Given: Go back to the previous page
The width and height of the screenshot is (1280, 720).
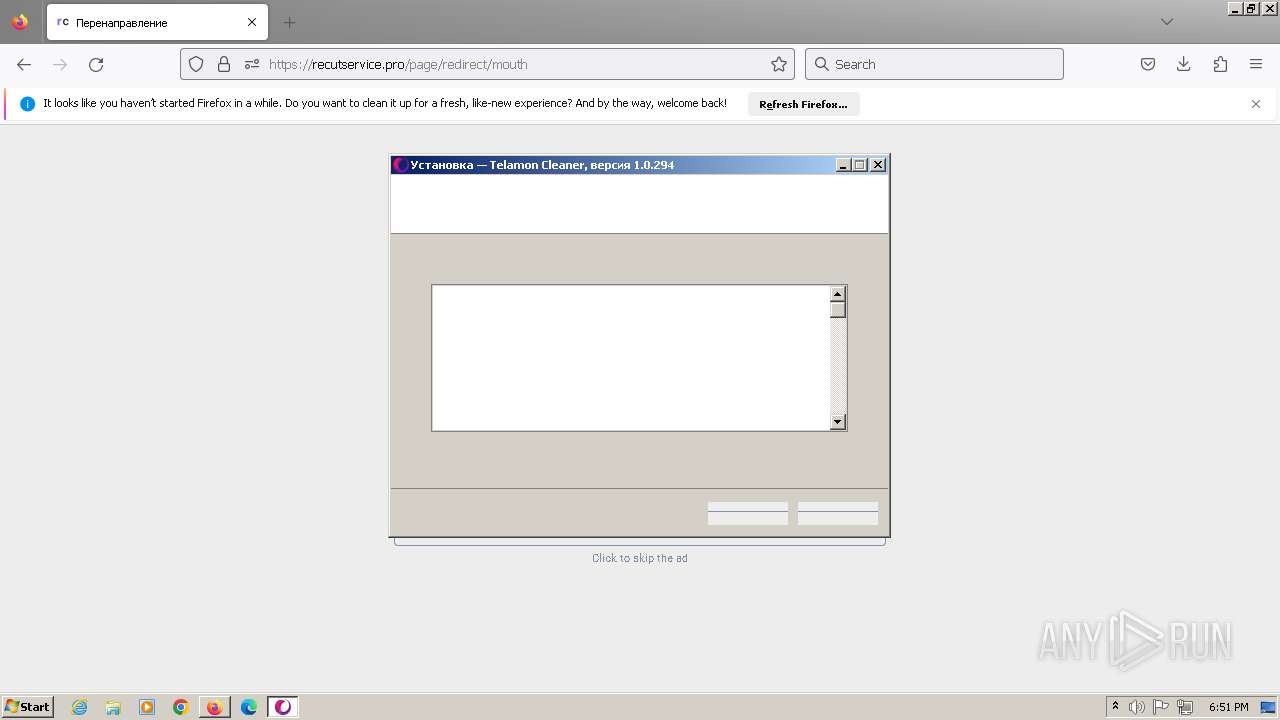Looking at the screenshot, I should [24, 64].
